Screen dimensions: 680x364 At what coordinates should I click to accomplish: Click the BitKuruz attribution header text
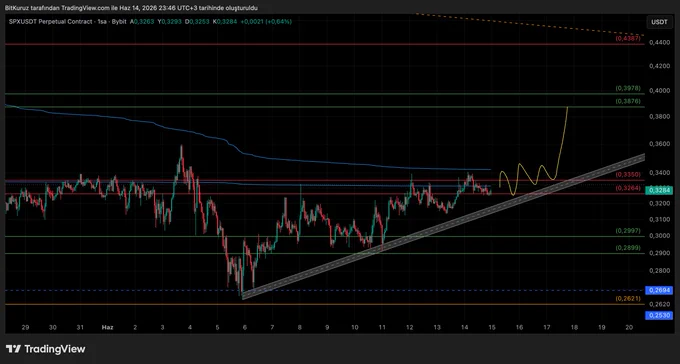point(131,8)
